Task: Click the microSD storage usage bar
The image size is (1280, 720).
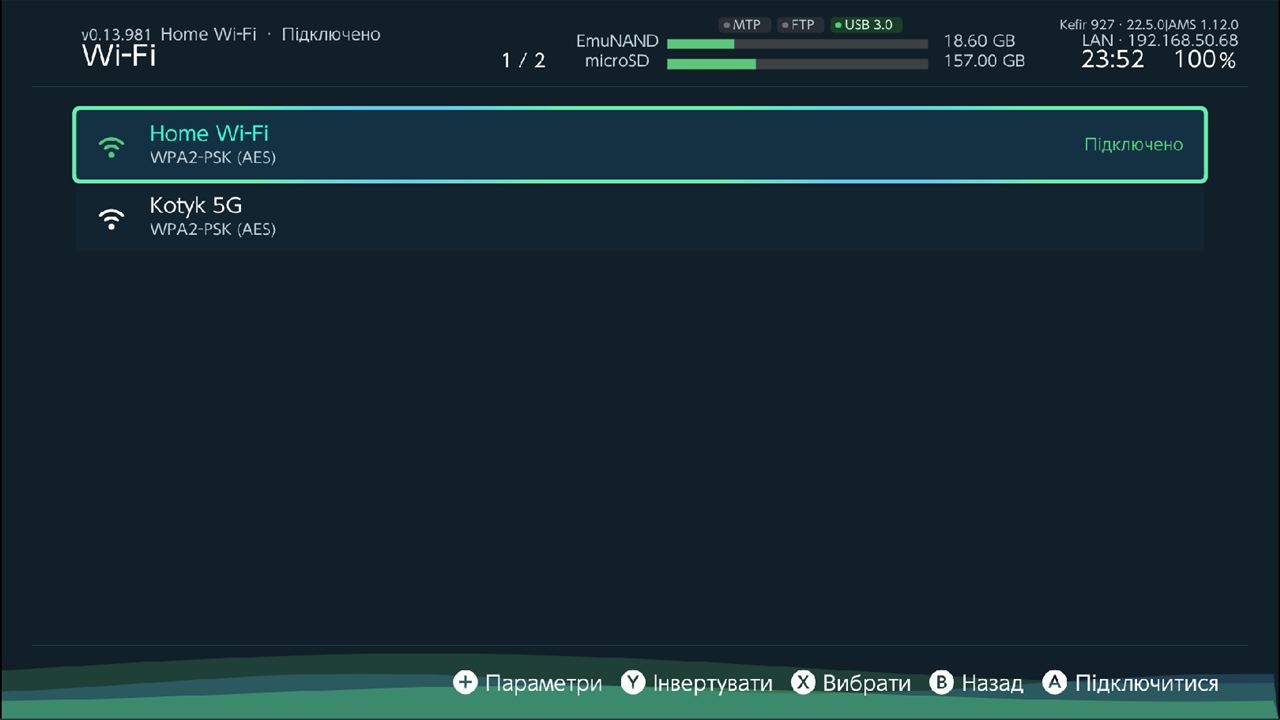Action: 797,64
